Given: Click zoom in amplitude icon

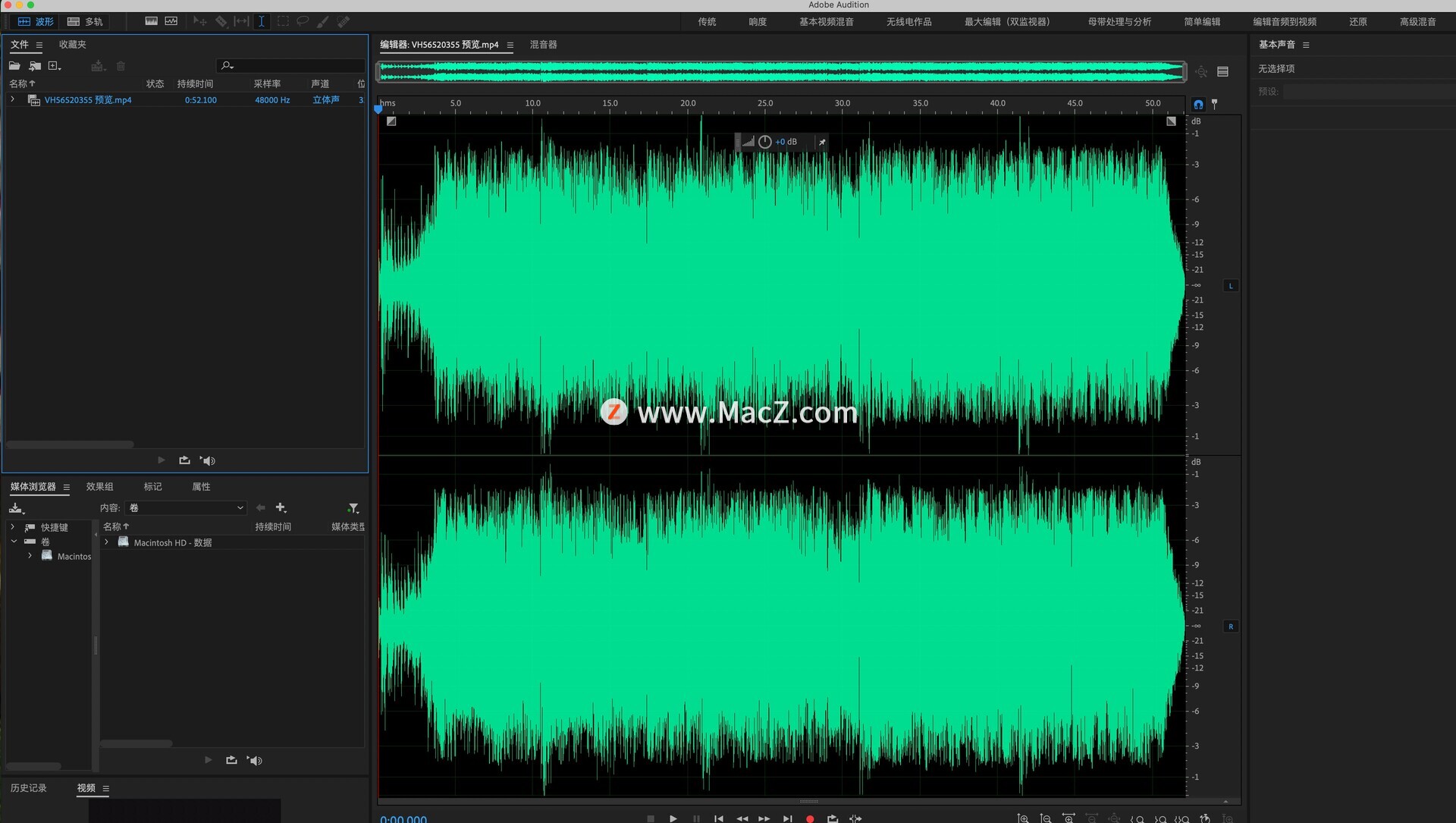Looking at the screenshot, I should tap(1023, 818).
